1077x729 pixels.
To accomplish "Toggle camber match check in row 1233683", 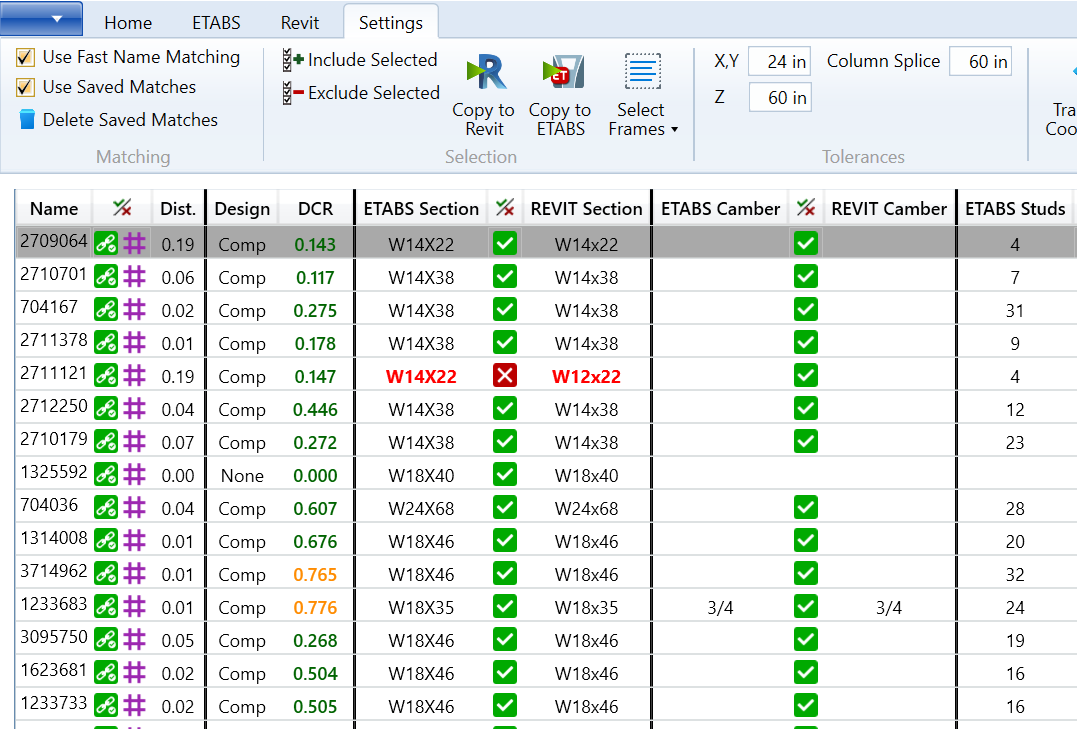I will [x=806, y=606].
